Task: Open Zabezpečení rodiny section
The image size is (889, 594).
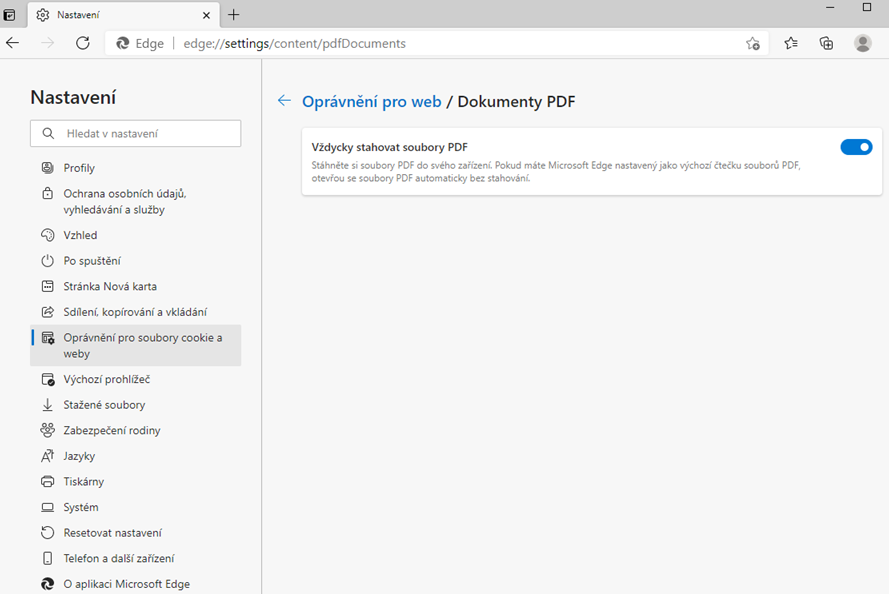Action: [x=136, y=430]
